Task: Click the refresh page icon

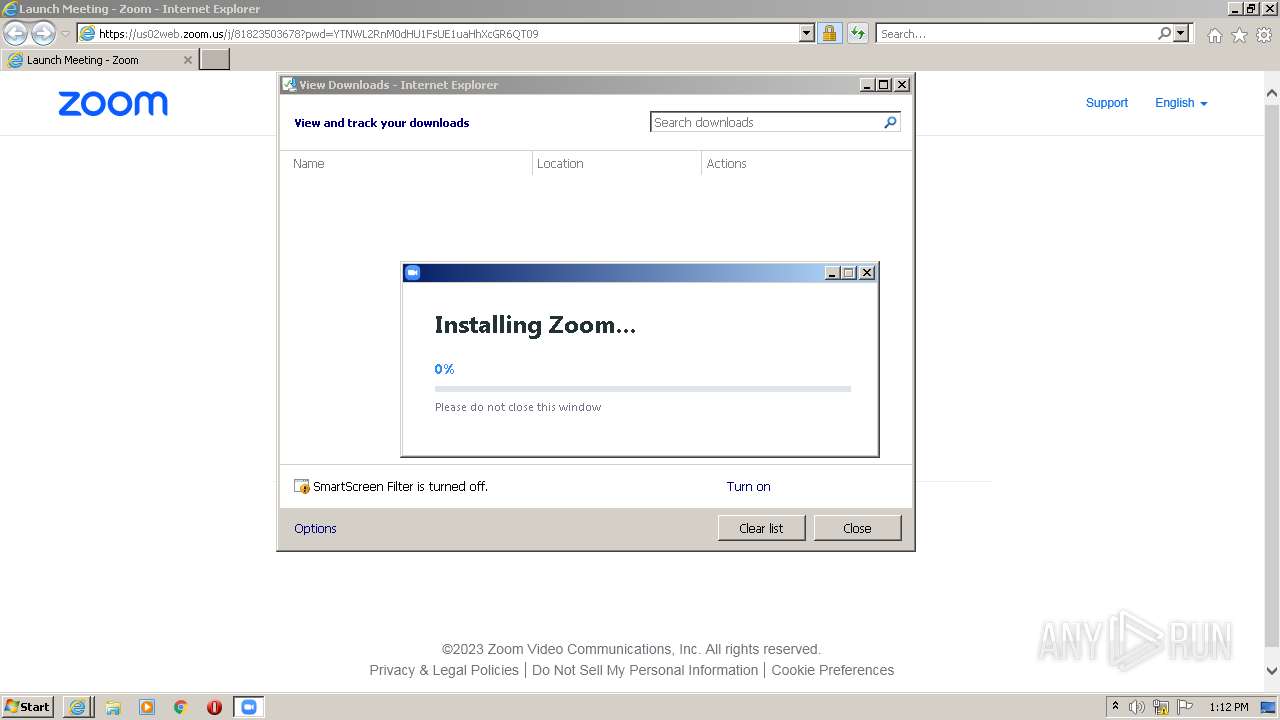Action: (x=857, y=33)
